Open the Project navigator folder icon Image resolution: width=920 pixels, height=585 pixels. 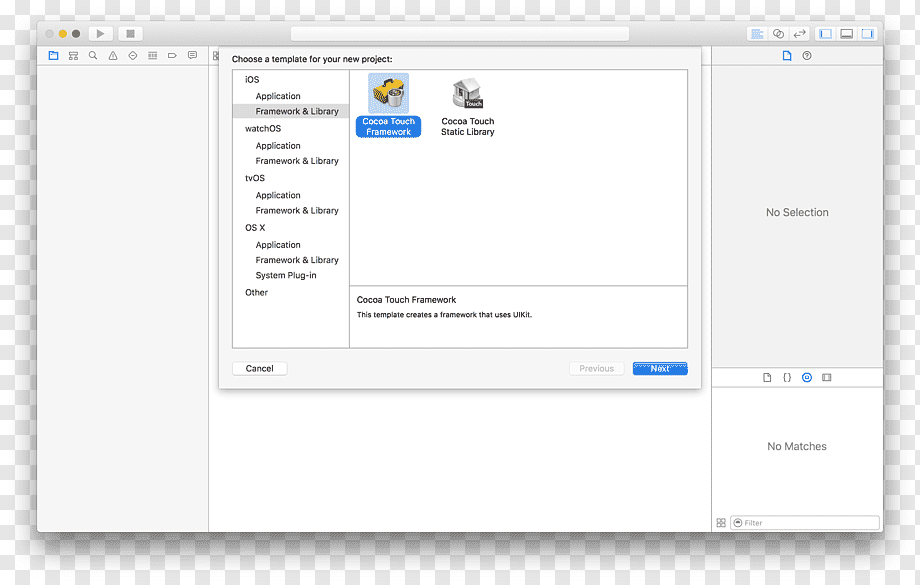[53, 56]
